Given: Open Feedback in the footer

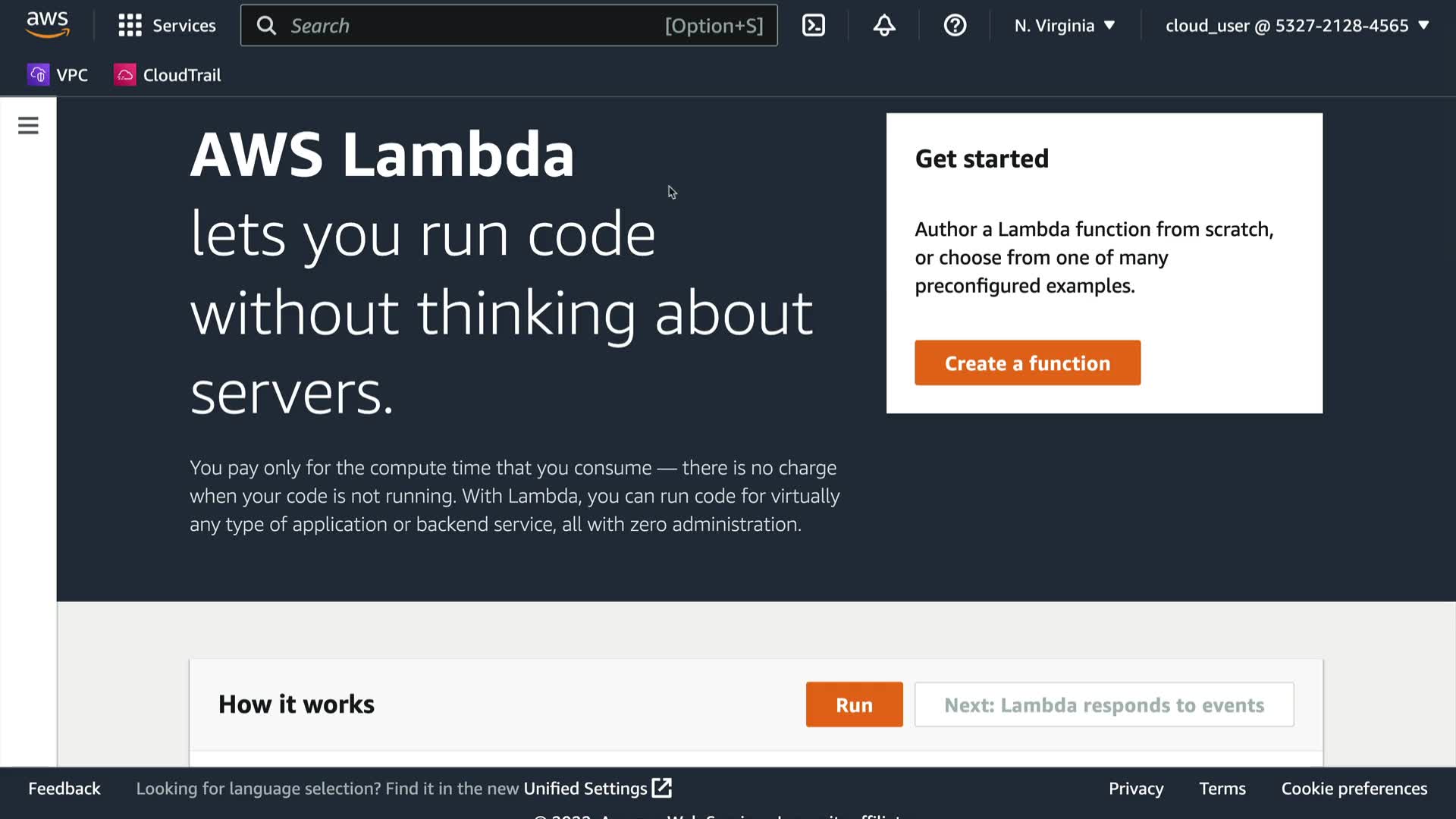Looking at the screenshot, I should [x=64, y=789].
